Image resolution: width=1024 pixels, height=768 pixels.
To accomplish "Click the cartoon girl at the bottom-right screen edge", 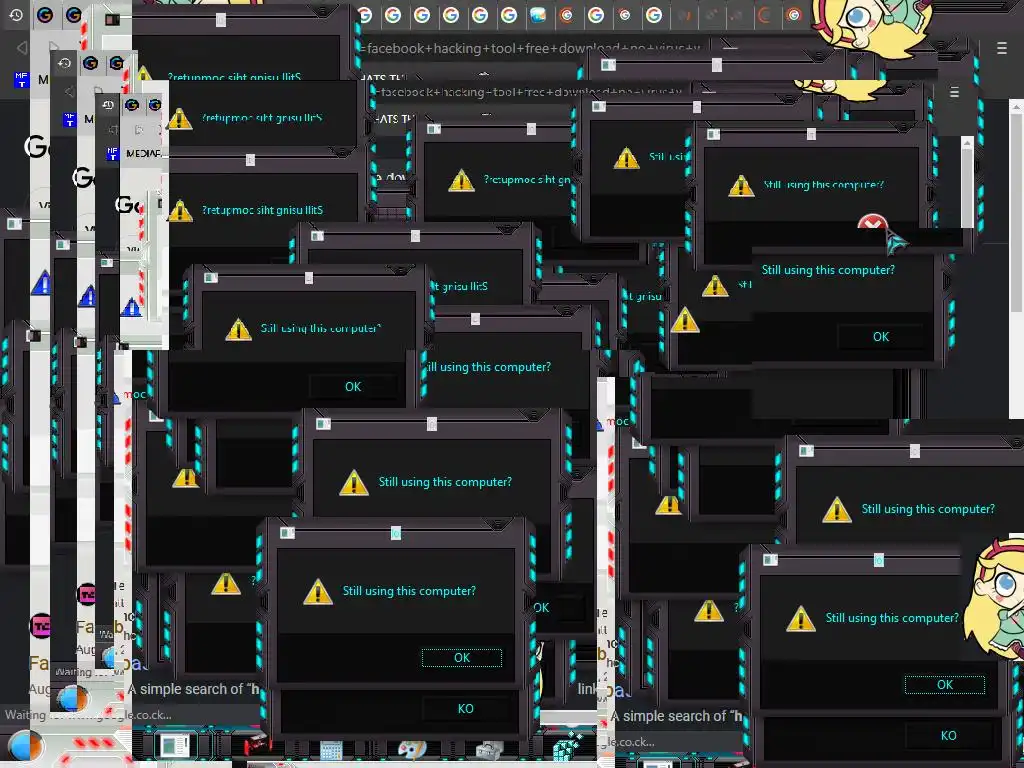I will [993, 600].
